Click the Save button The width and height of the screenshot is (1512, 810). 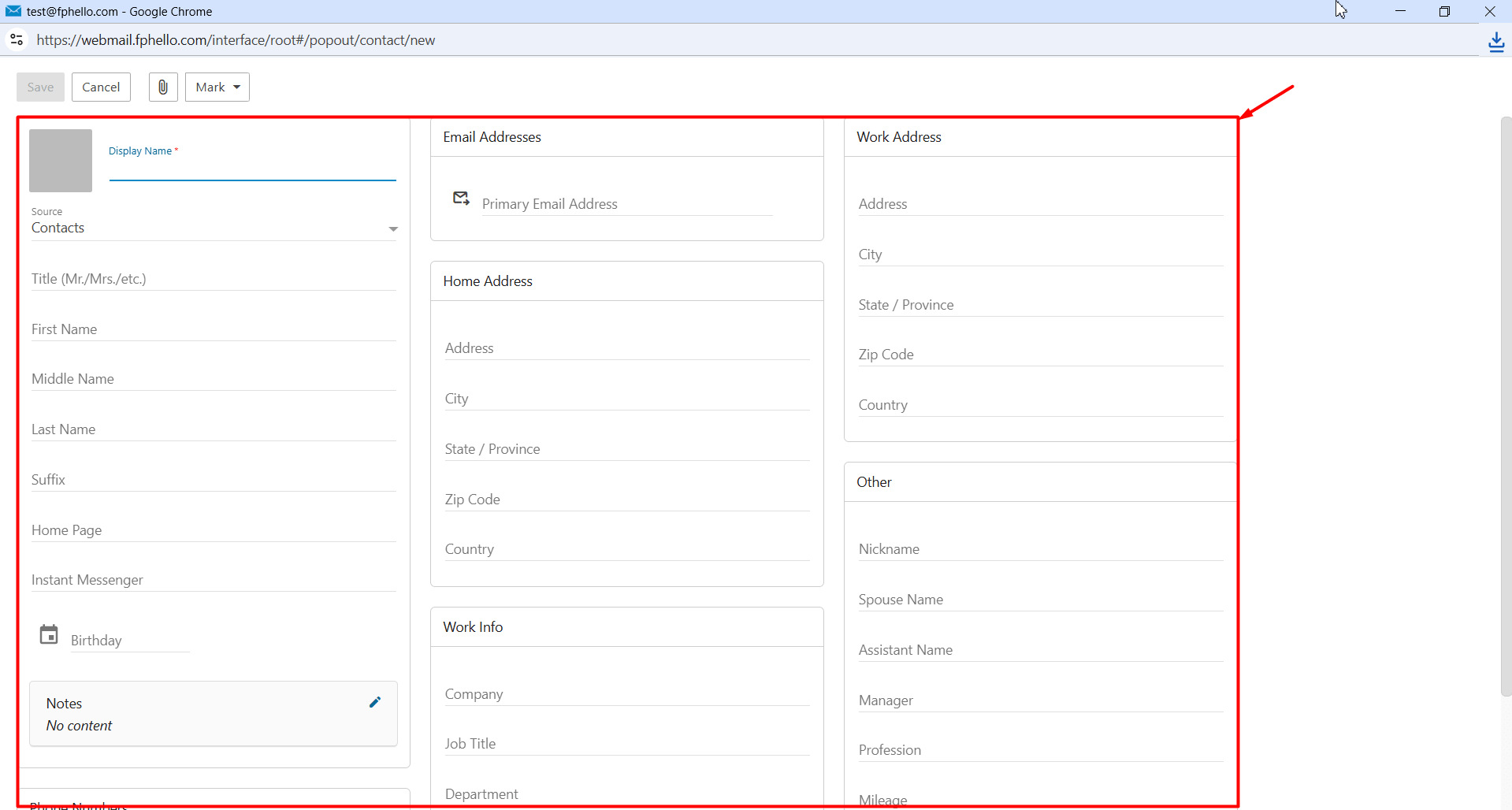(x=40, y=87)
